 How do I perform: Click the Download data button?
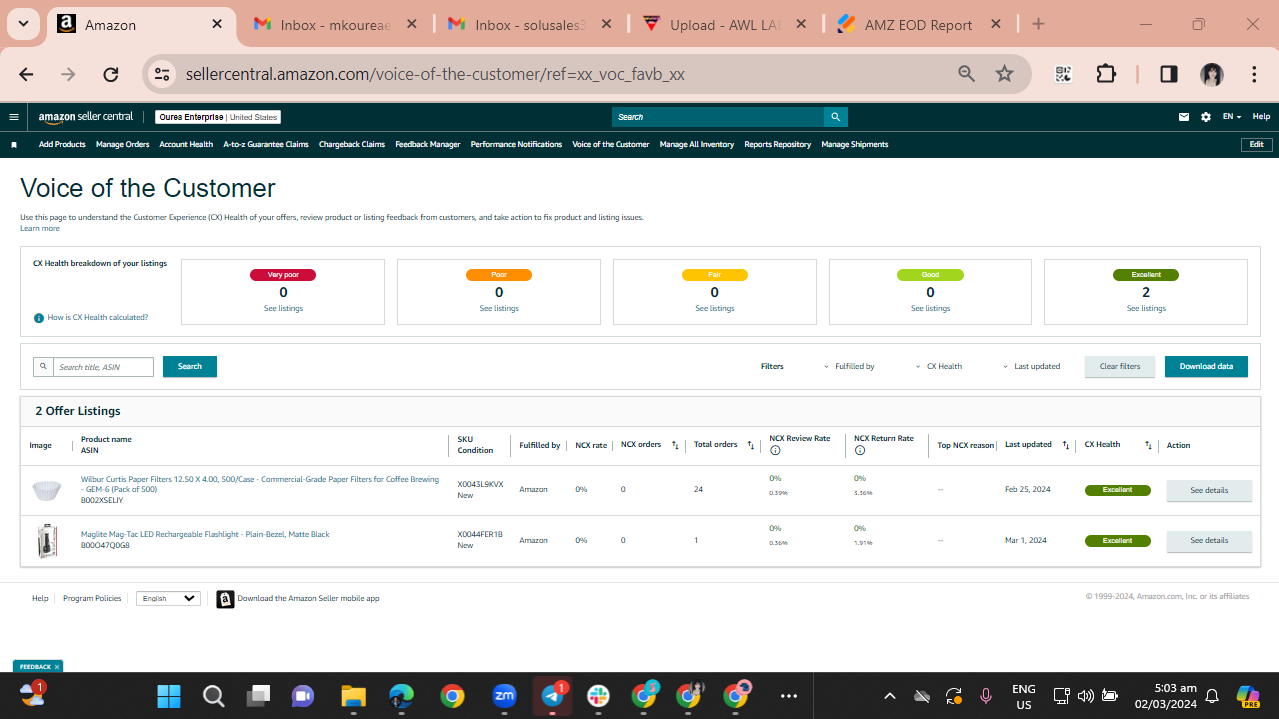1206,367
